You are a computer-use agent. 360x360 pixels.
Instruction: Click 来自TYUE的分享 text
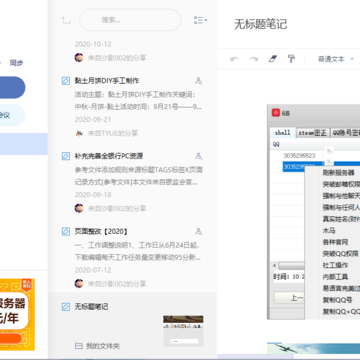113,133
